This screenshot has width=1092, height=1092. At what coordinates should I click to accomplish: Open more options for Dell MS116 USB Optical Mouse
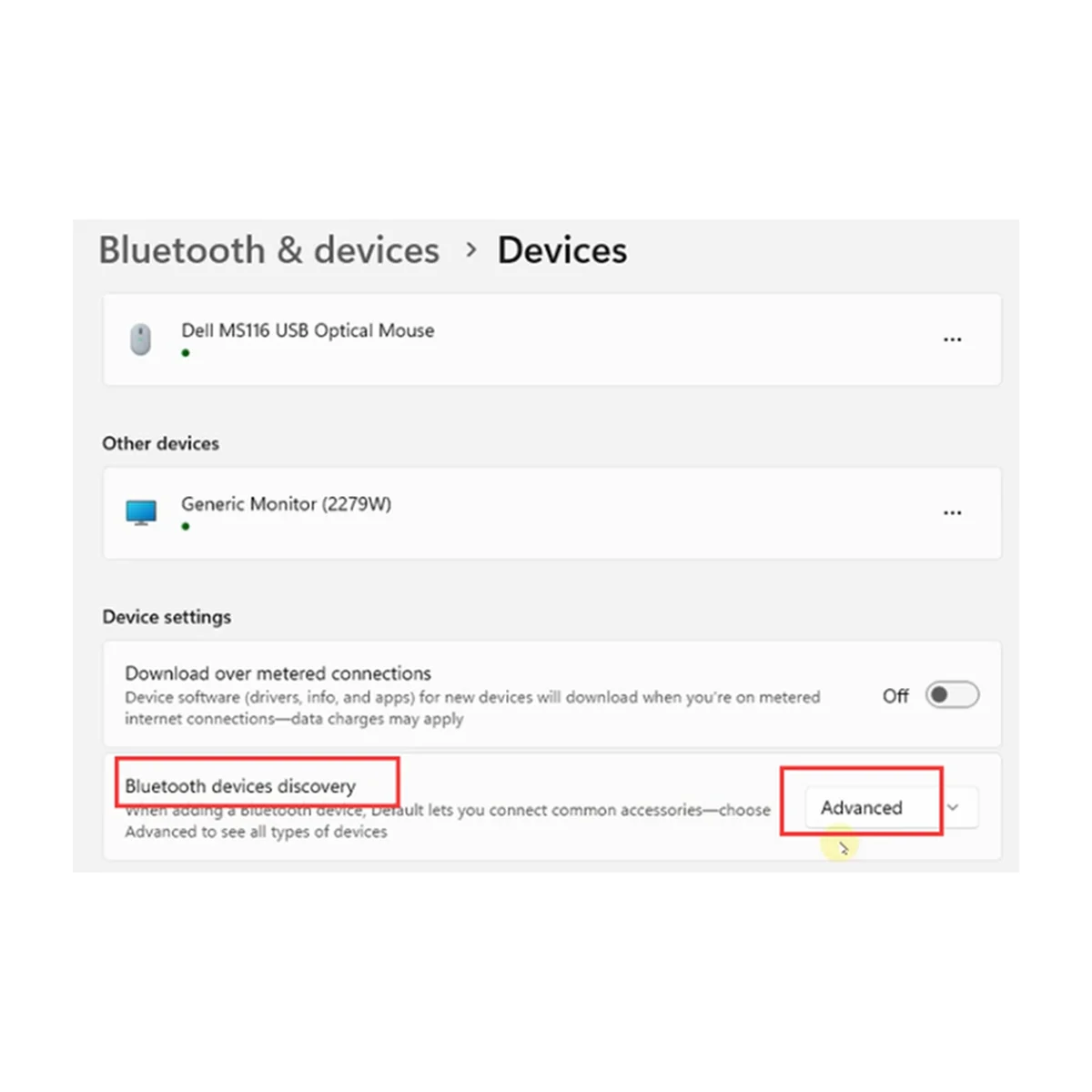pyautogui.click(x=952, y=339)
